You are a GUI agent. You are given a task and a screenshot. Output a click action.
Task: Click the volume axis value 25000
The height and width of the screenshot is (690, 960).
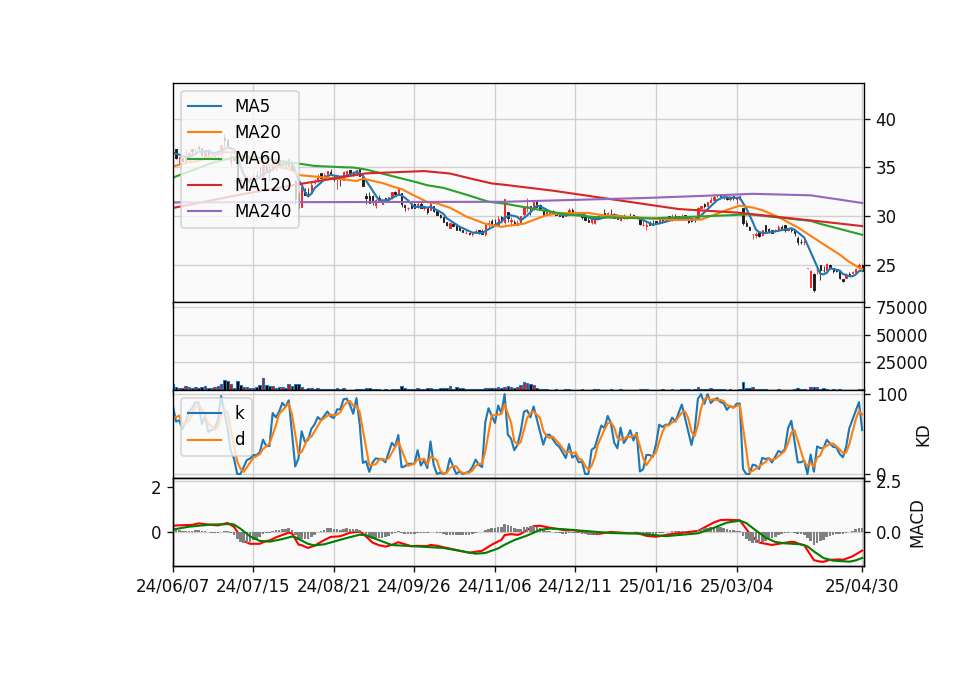[x=901, y=363]
